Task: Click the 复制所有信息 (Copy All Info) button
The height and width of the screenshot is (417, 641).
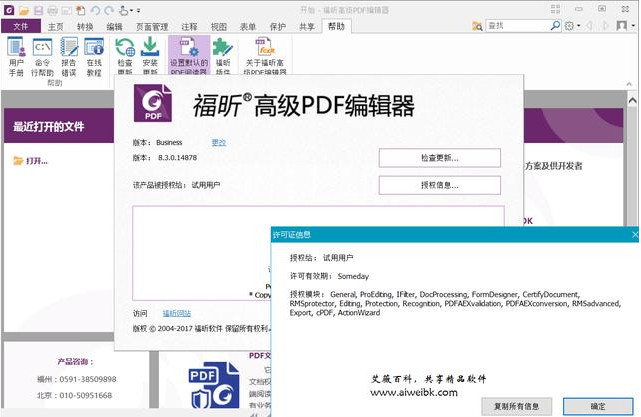Action: 517,406
